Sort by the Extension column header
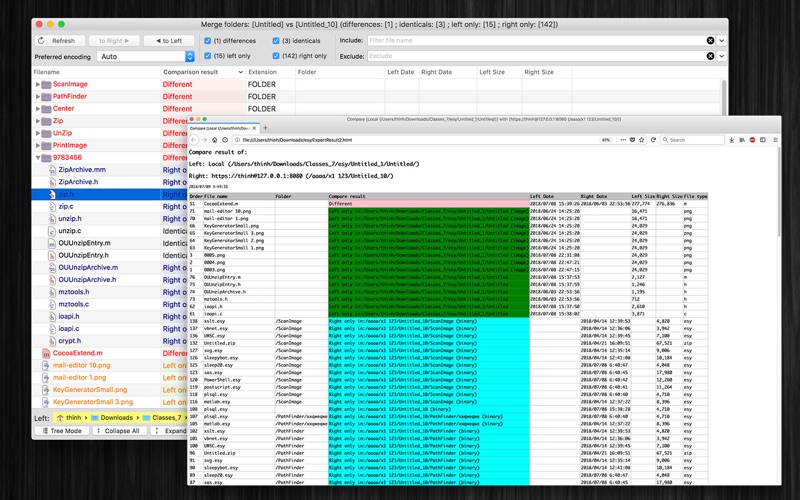 (270, 72)
